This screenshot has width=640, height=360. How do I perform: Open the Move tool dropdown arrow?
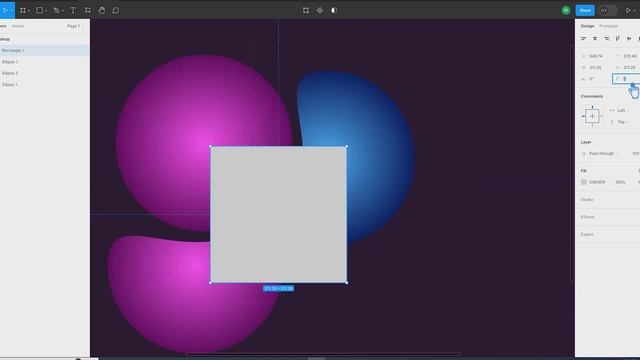12,11
